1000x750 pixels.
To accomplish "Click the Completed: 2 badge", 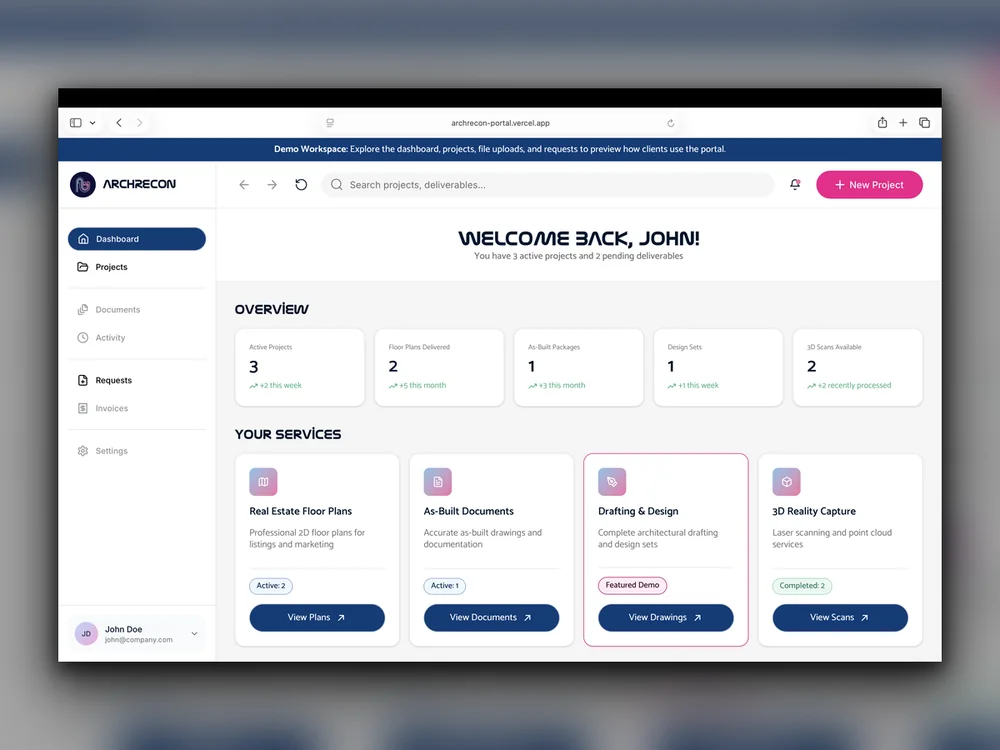I will pyautogui.click(x=802, y=585).
